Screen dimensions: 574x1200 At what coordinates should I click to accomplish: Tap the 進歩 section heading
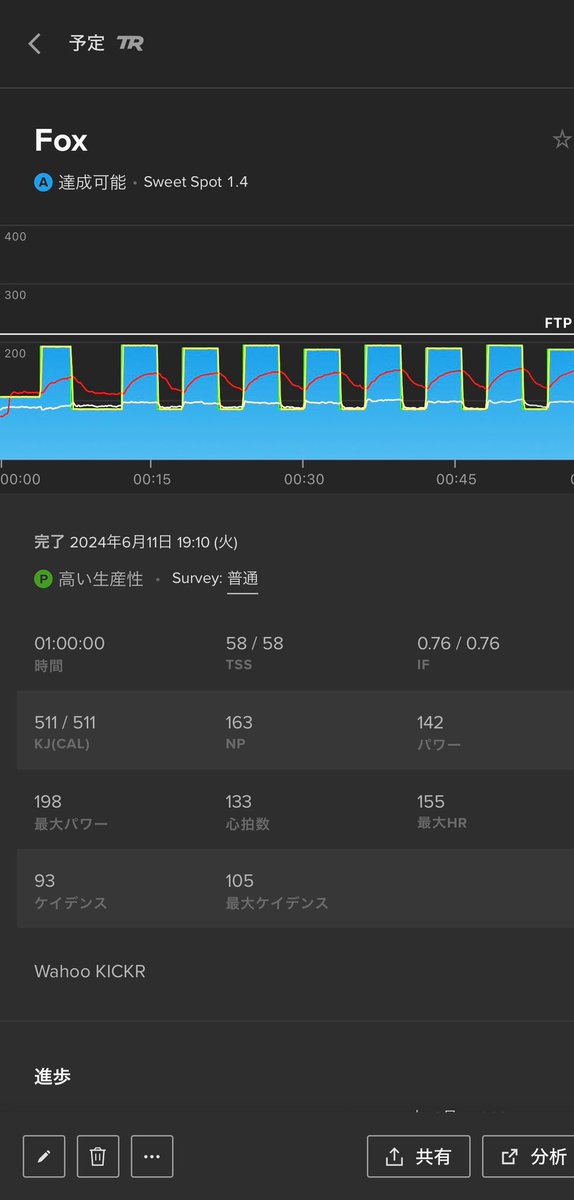52,1076
